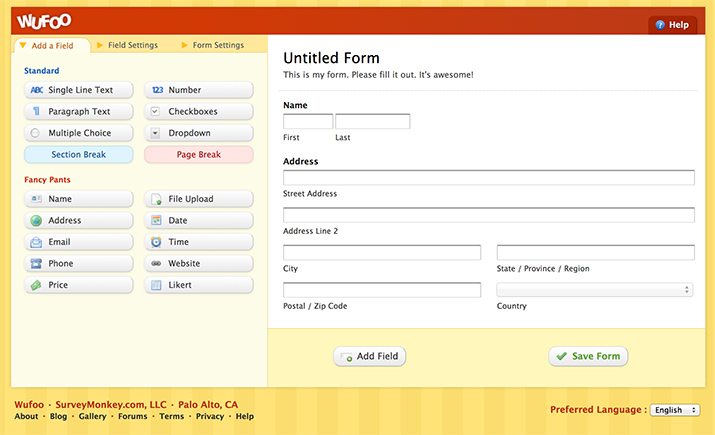Click the Dropdown field arrow icon

[155, 133]
